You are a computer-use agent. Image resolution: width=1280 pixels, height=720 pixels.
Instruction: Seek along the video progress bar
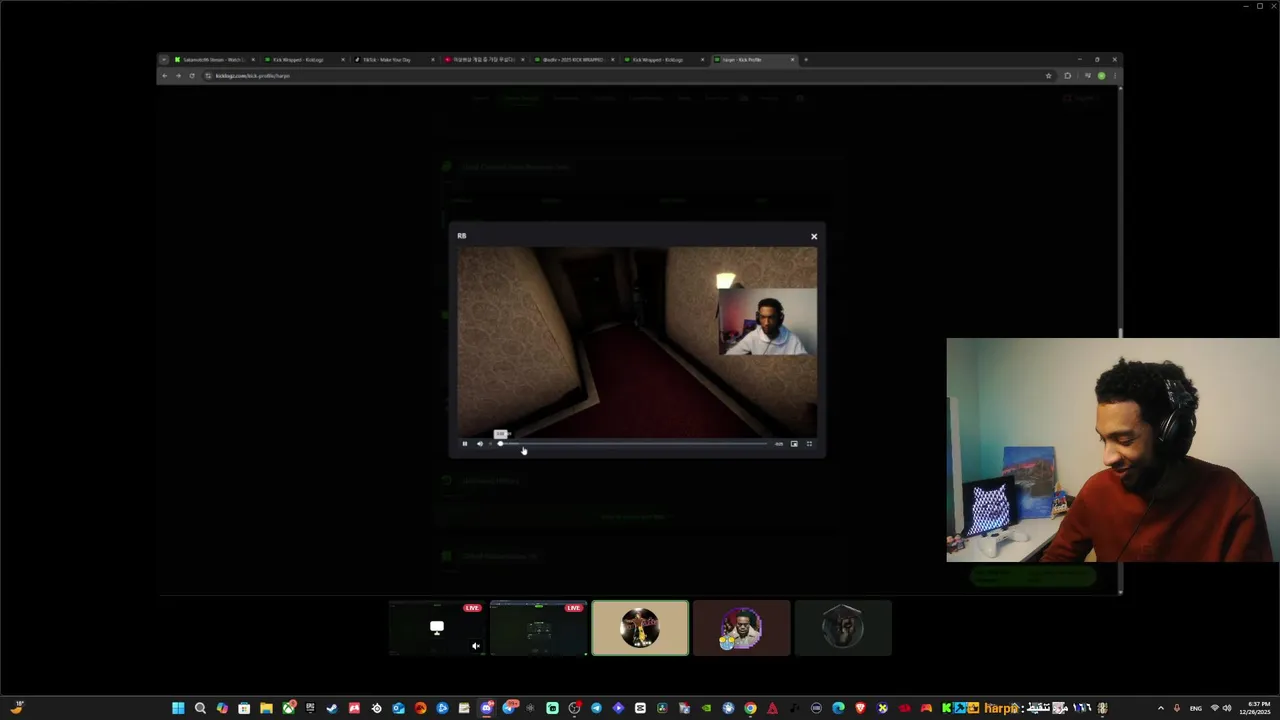[632, 444]
